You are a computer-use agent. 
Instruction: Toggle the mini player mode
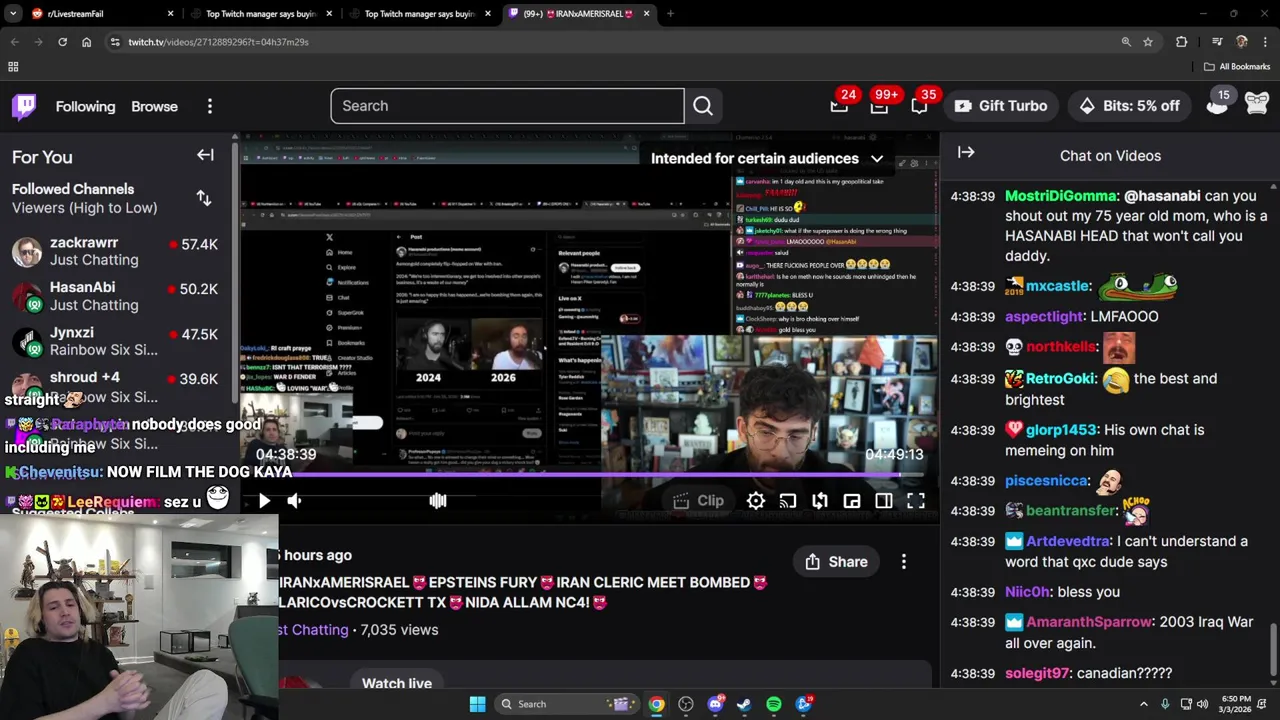(852, 501)
